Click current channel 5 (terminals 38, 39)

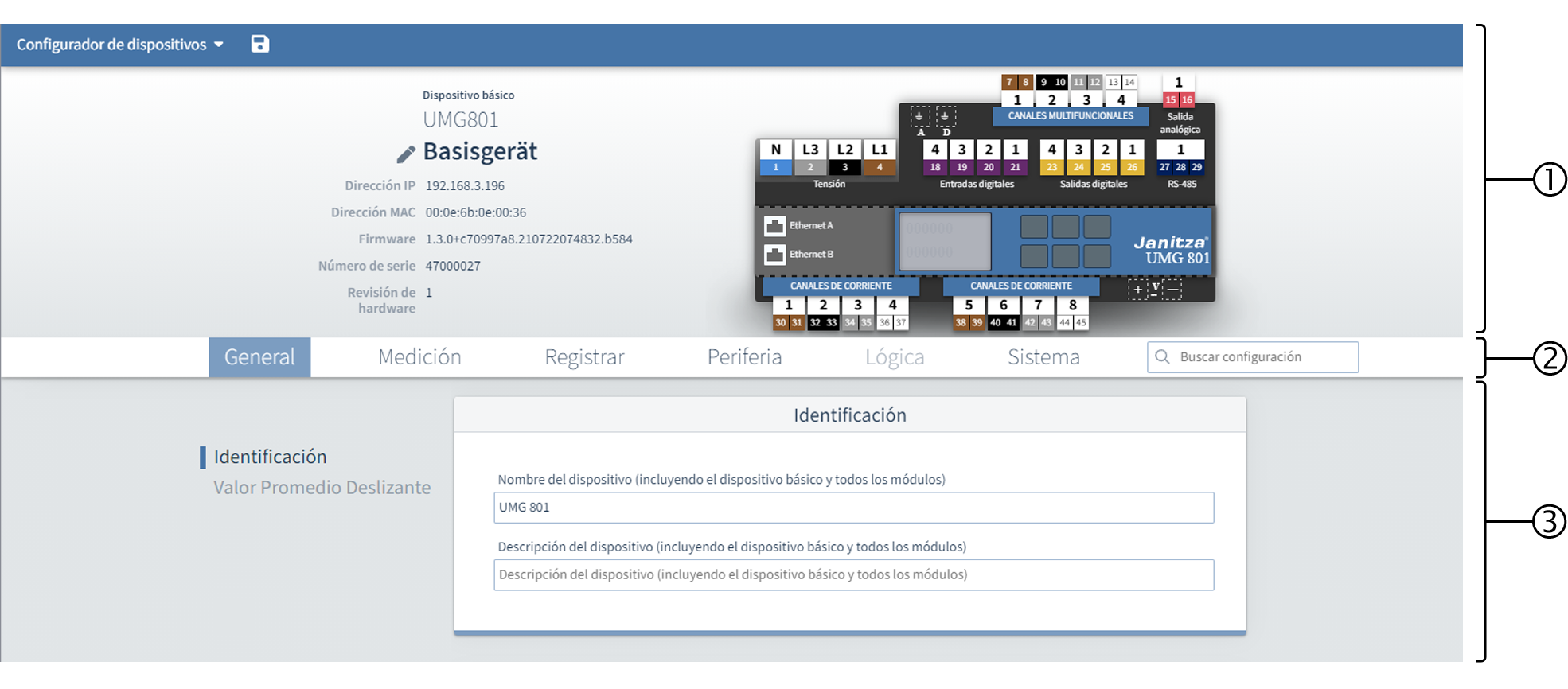point(969,313)
